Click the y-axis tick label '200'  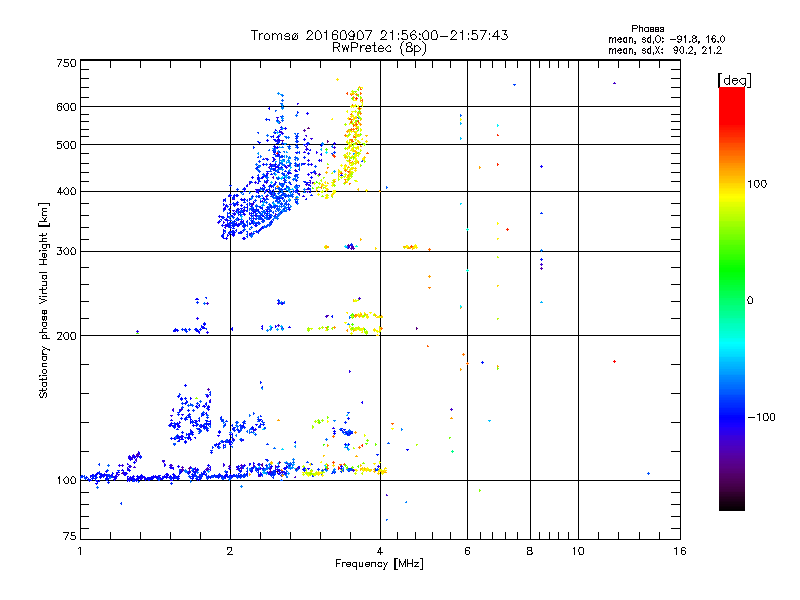click(66, 335)
